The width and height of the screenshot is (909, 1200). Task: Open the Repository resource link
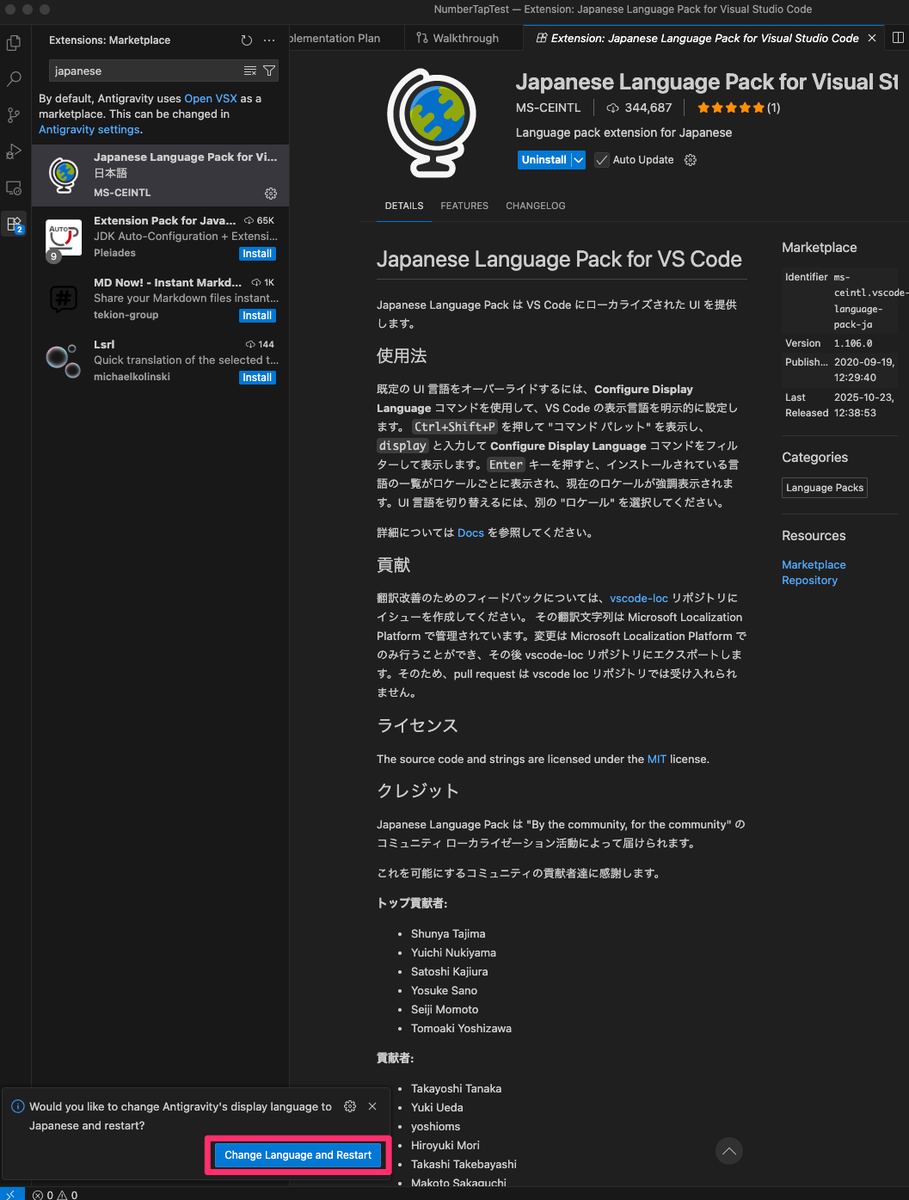click(x=810, y=580)
